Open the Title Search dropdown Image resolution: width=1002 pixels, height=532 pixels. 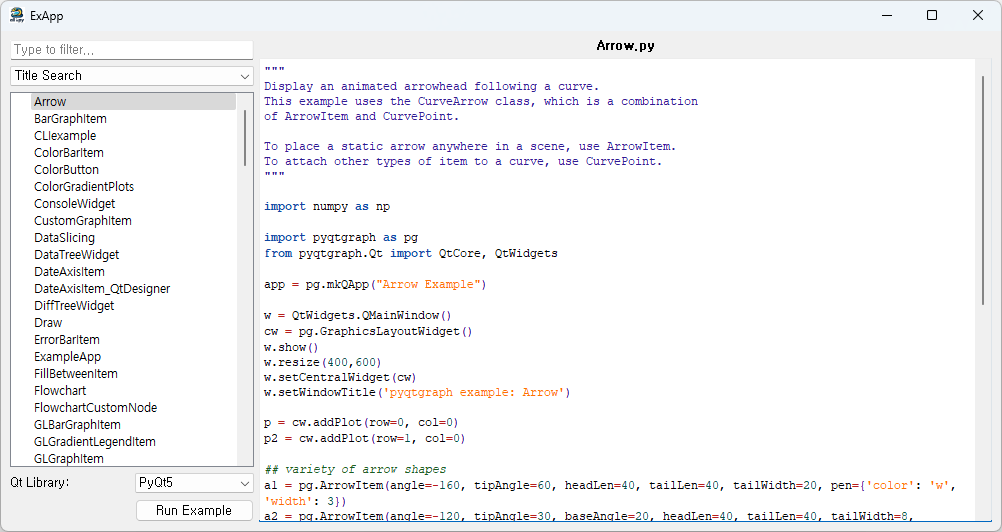(131, 76)
